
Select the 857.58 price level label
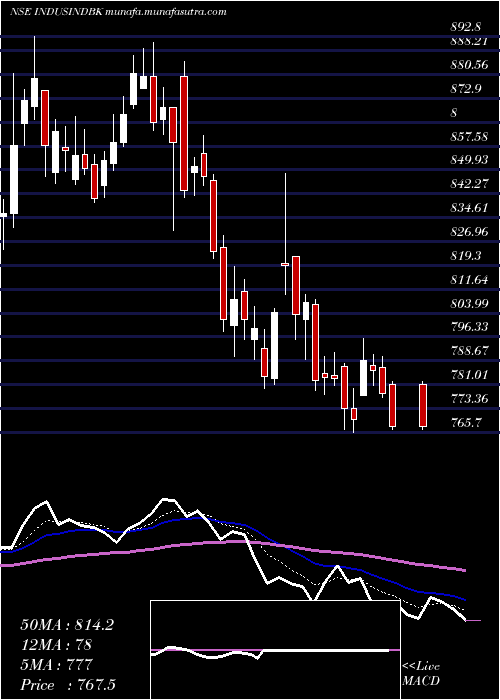[x=469, y=136]
